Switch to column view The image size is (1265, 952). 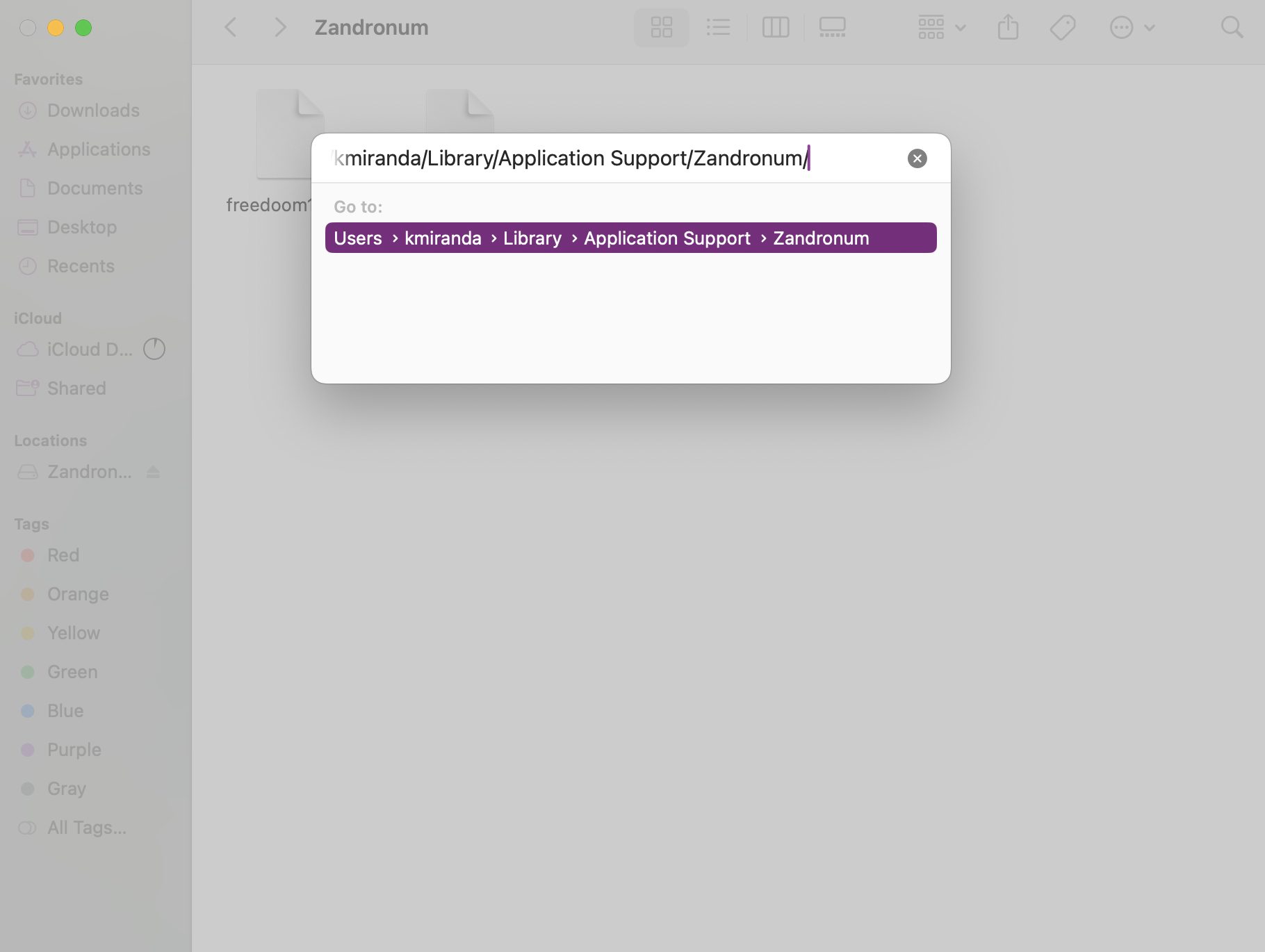click(x=776, y=28)
